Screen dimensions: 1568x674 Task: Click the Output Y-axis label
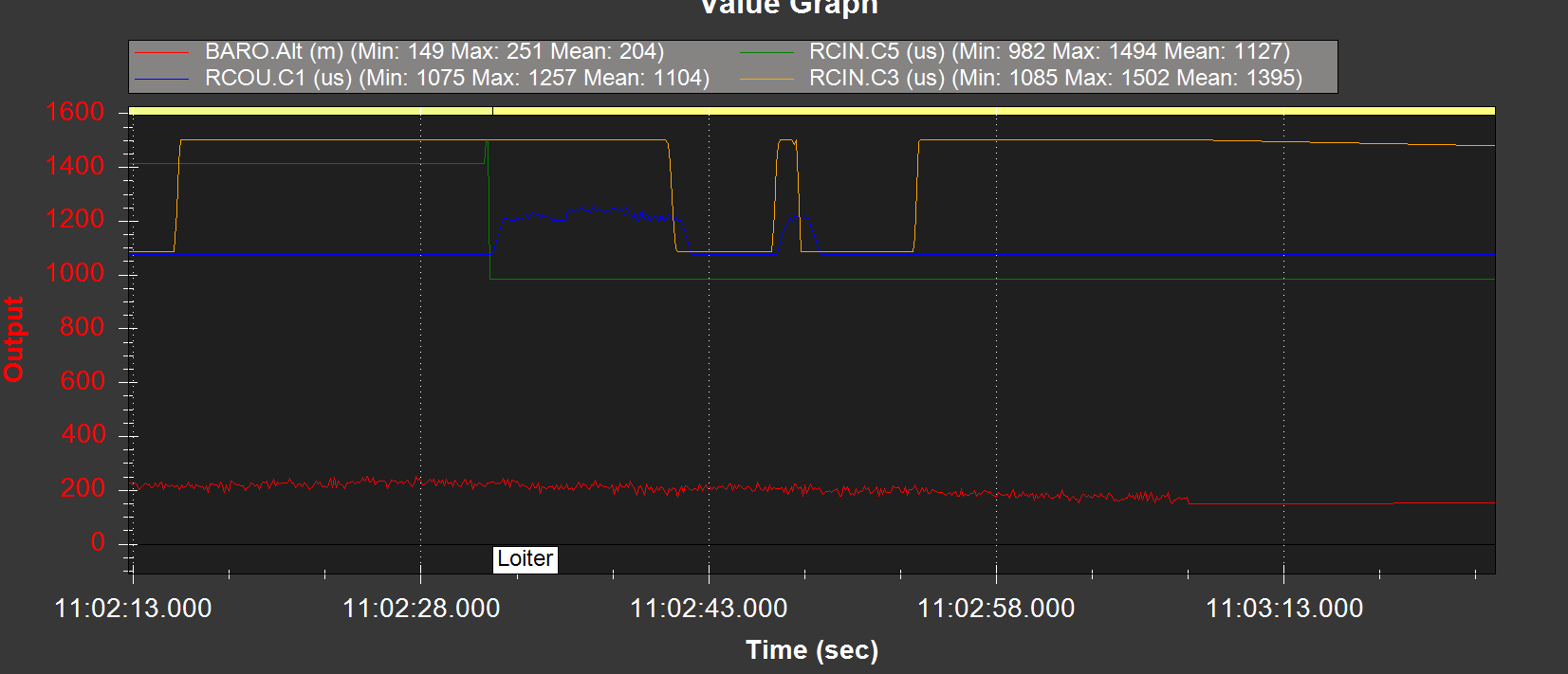[14, 339]
